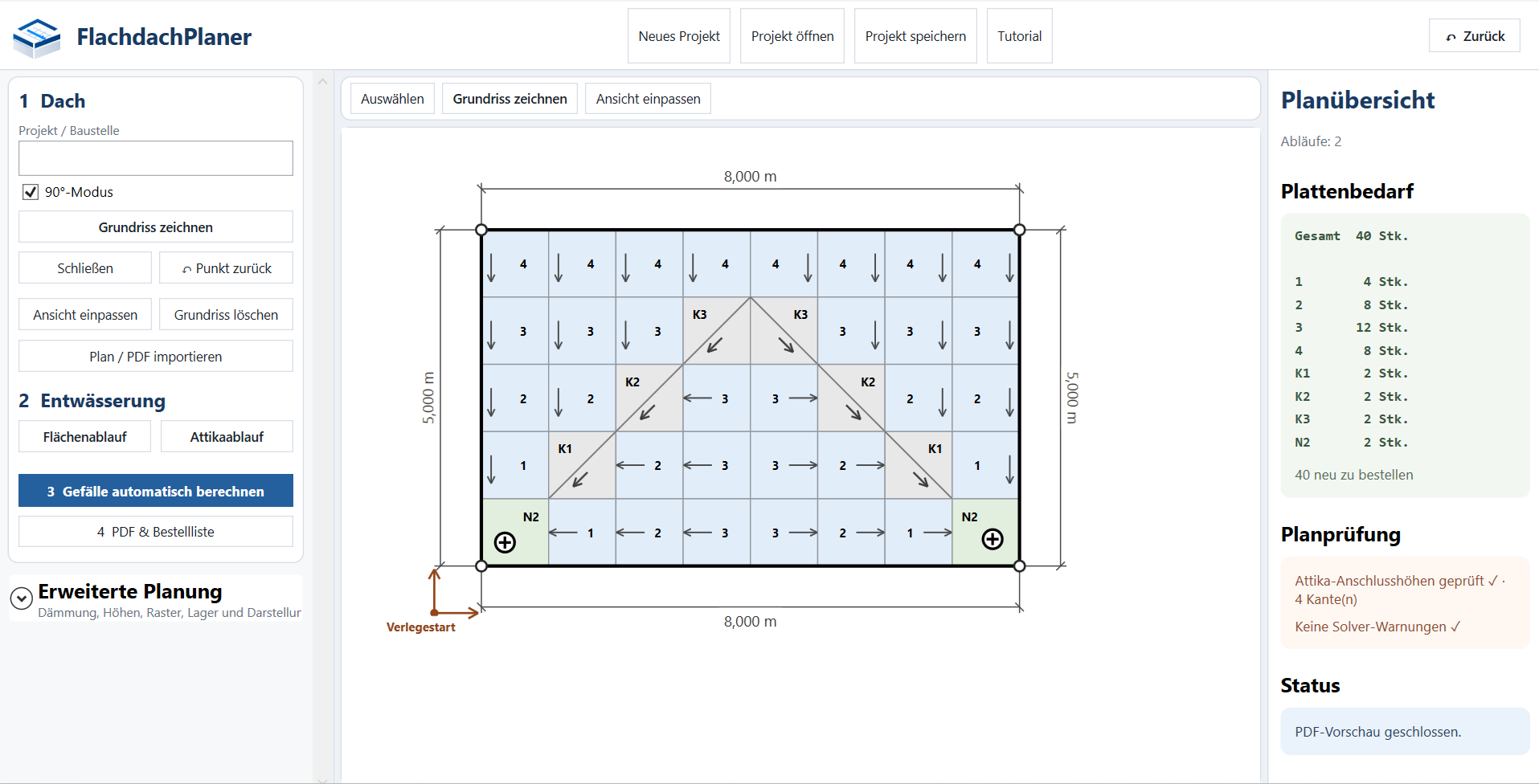1539x784 pixels.
Task: Click the Grundriss löschen button
Action: 227,315
